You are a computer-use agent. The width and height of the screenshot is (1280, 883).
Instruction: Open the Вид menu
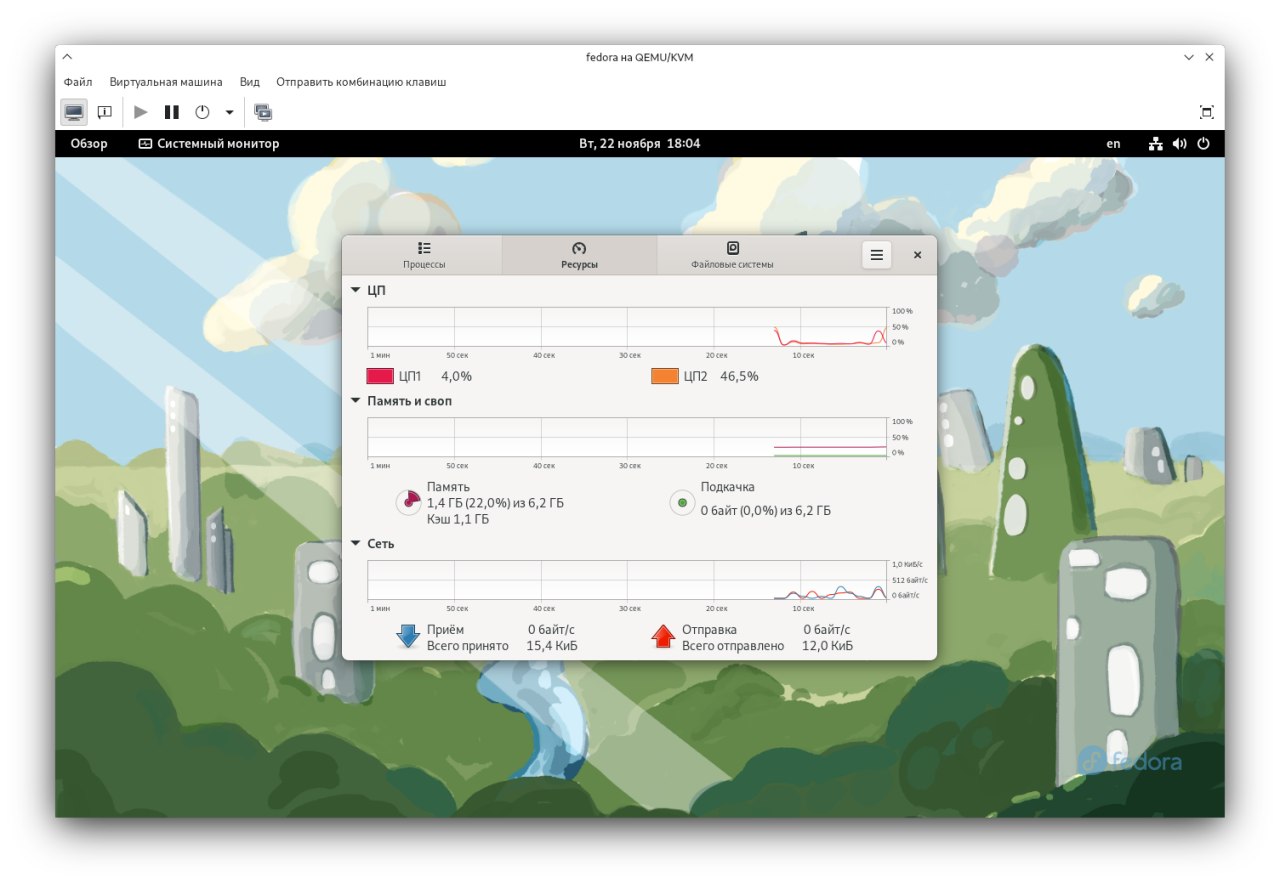250,82
